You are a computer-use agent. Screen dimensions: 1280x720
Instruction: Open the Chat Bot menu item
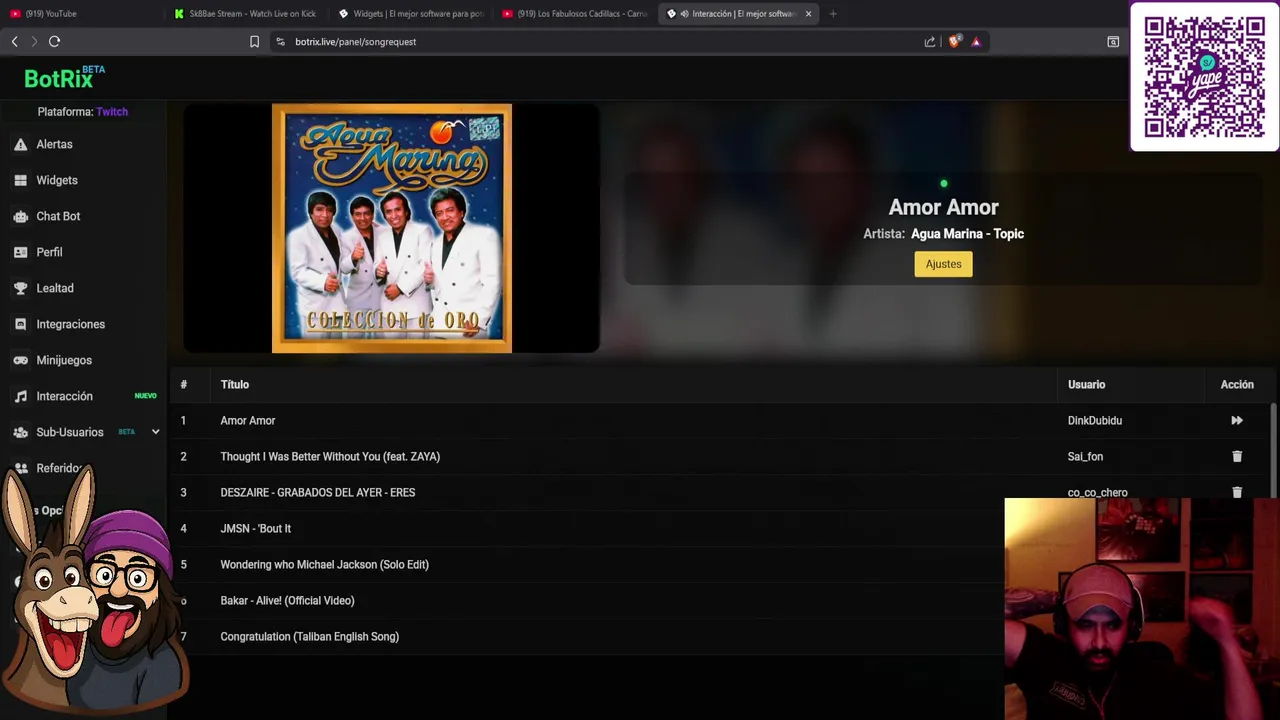(x=58, y=216)
